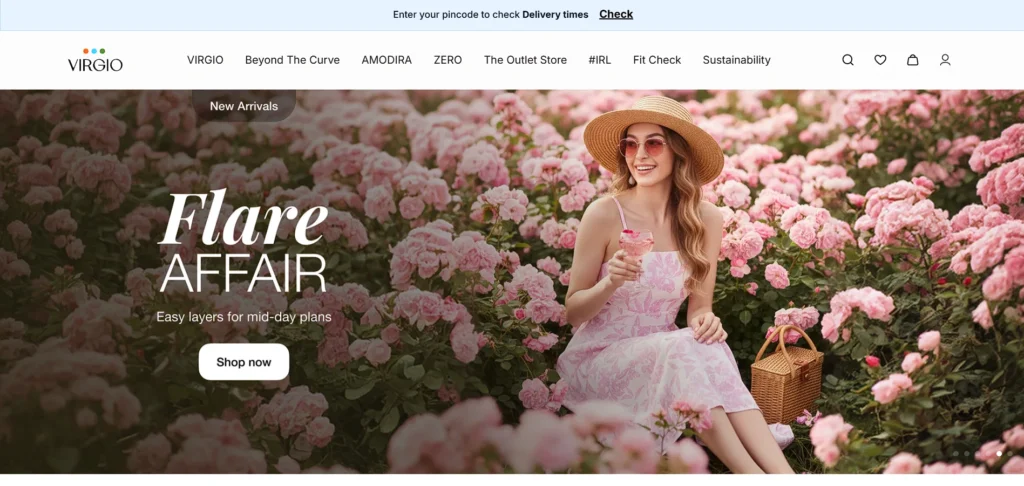Click the user account profile icon
Screen dimensions: 1024x486
945,60
